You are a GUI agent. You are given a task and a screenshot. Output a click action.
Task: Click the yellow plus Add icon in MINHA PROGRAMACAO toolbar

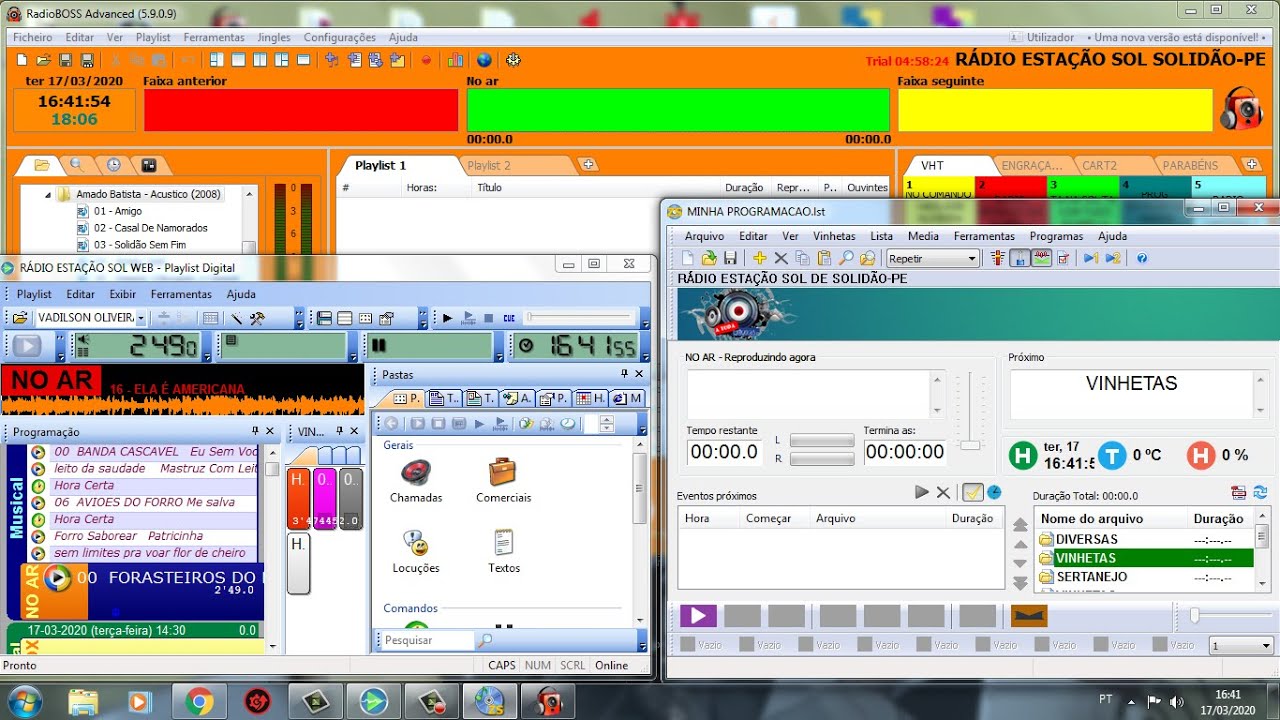759,258
